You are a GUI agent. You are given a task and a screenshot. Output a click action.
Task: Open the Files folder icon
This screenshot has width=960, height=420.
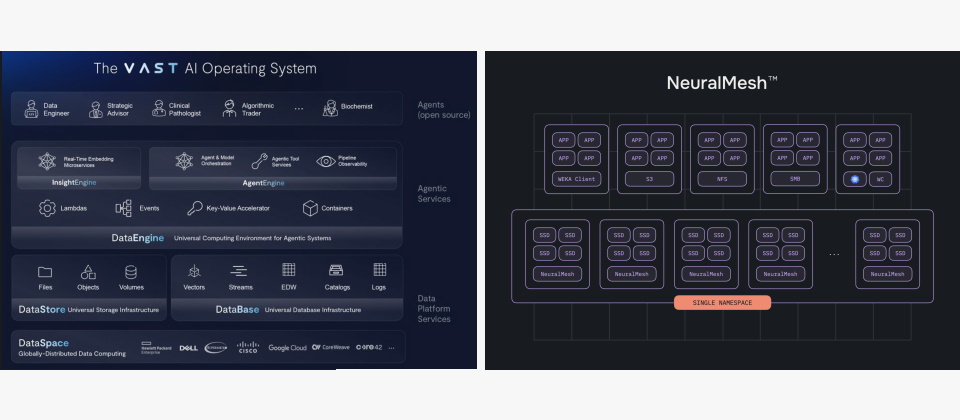45,271
